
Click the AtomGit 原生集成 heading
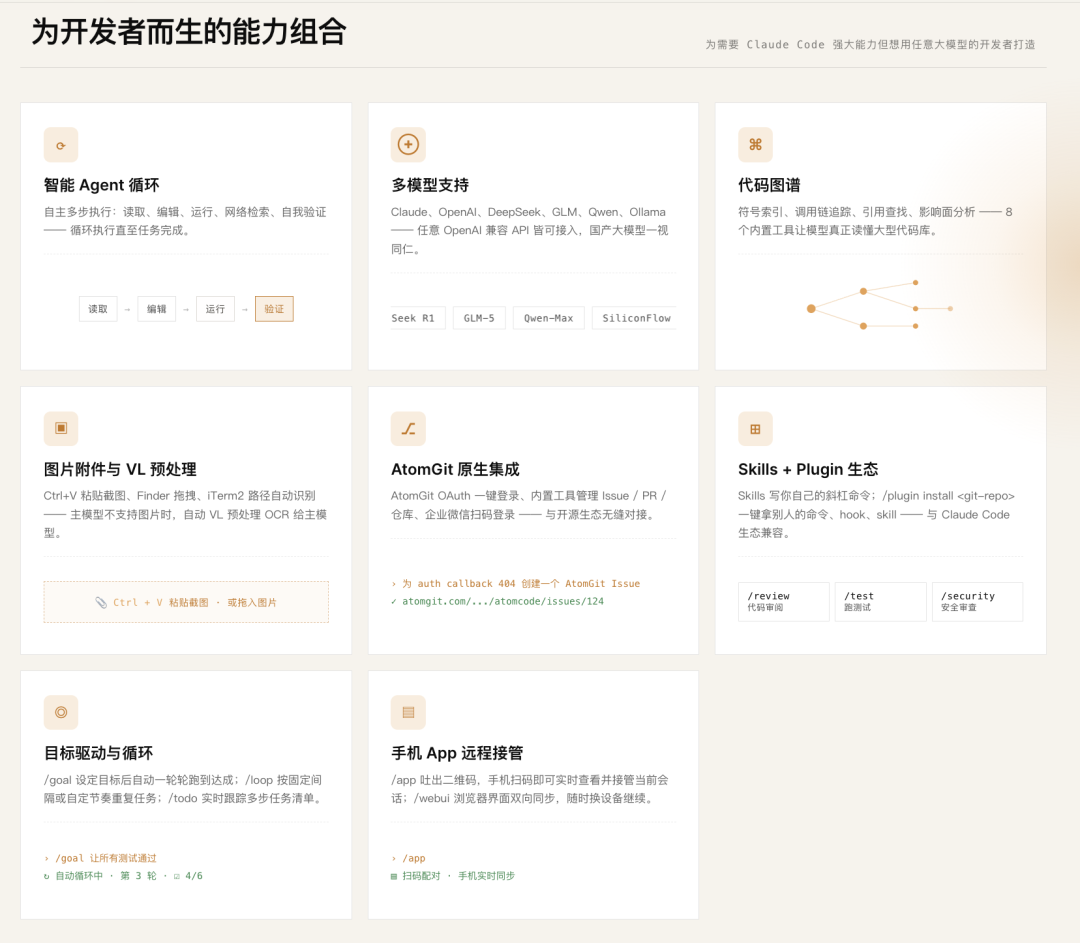pos(455,470)
